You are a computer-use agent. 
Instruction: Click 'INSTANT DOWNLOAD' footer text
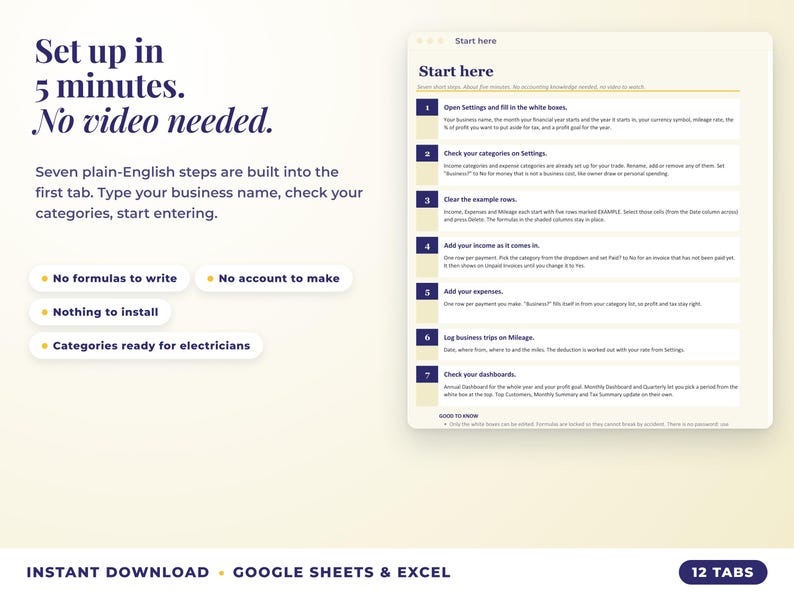coord(117,572)
